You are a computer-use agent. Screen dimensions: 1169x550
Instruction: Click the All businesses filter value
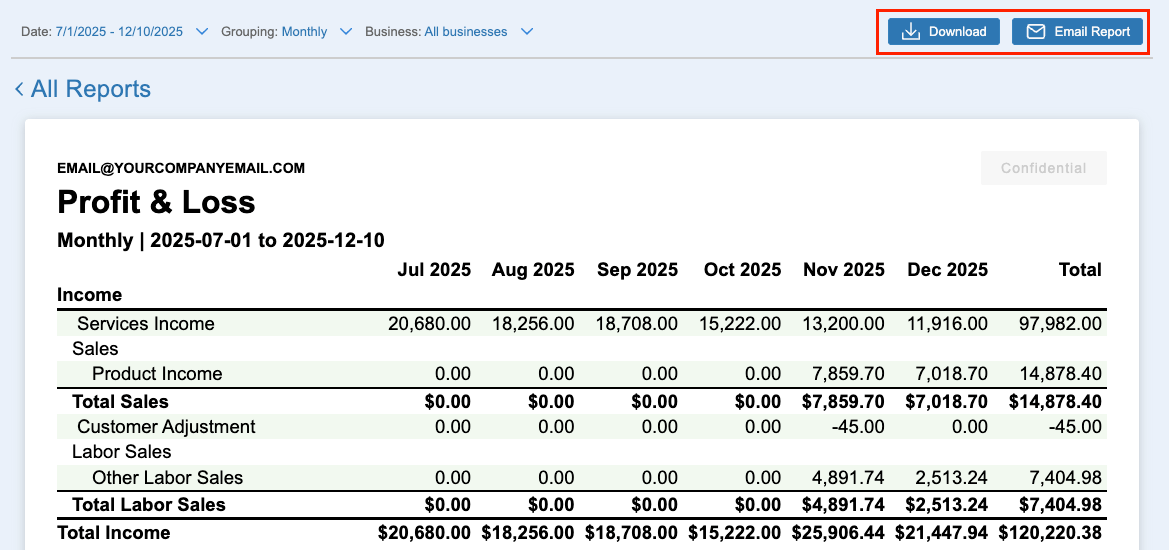(465, 32)
